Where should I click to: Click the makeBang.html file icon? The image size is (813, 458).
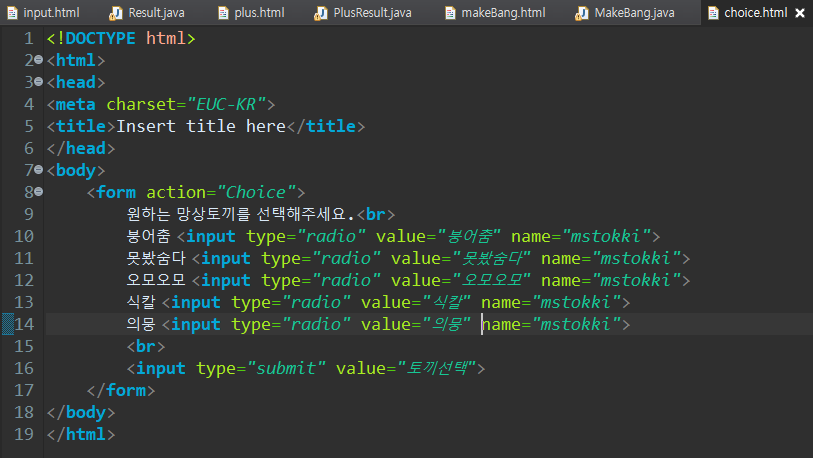coord(450,13)
